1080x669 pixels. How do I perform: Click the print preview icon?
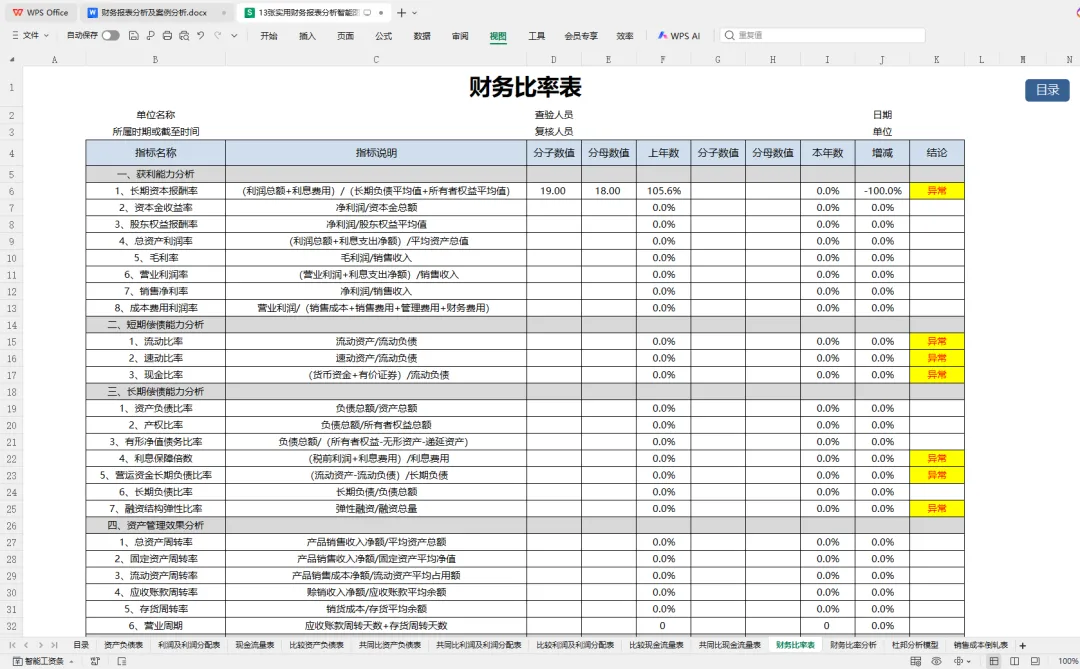pyautogui.click(x=184, y=35)
